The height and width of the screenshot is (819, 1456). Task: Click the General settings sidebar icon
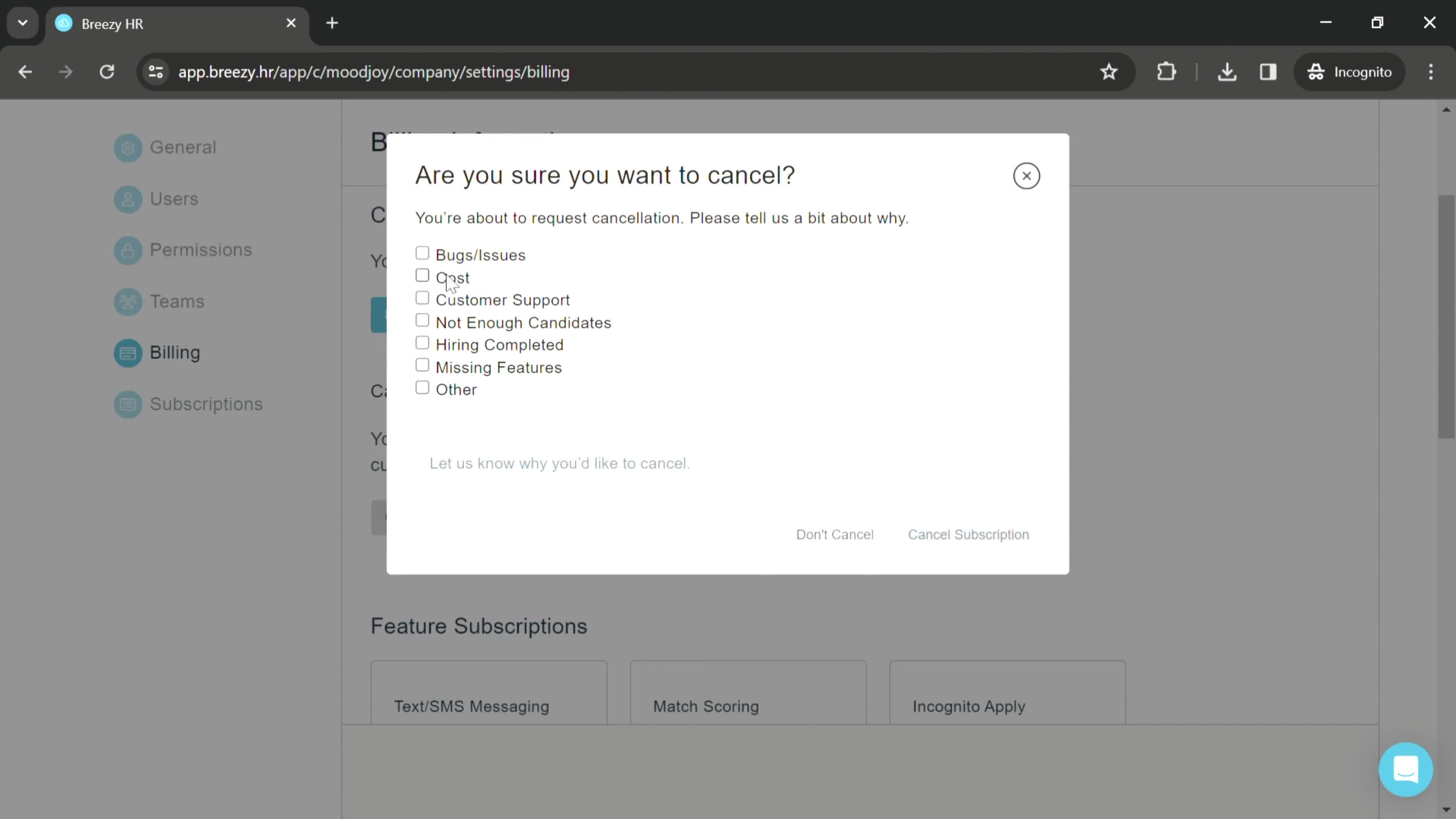[x=128, y=147]
